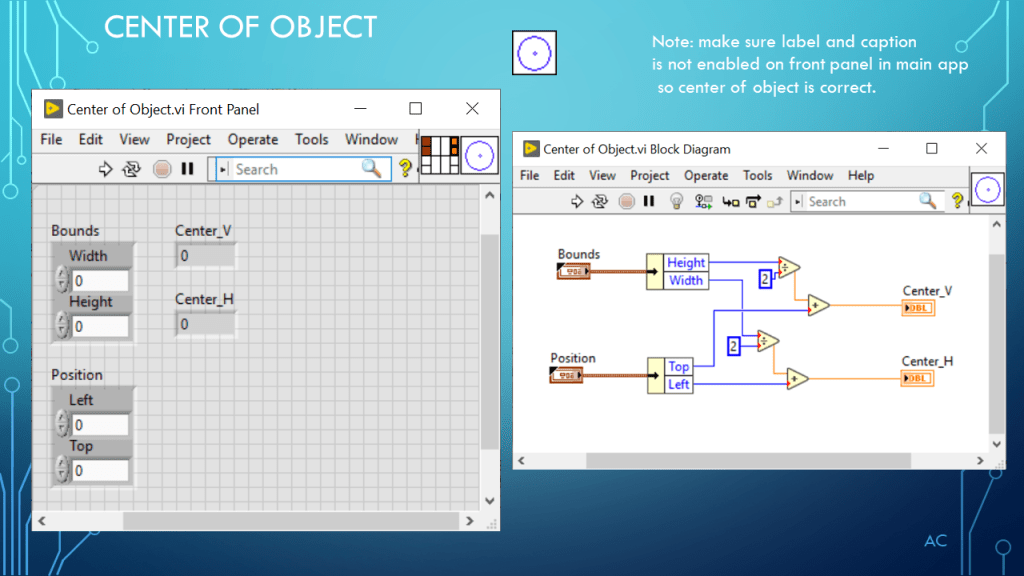Click Pause button in Front Panel toolbar
The height and width of the screenshot is (576, 1024).
pyautogui.click(x=187, y=170)
